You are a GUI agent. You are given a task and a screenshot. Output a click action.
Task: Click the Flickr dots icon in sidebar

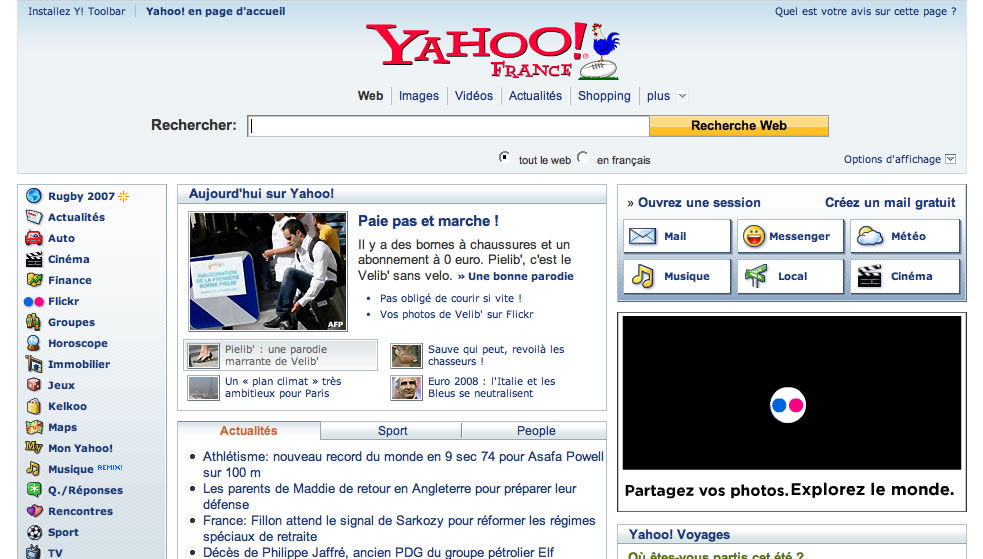coord(34,301)
